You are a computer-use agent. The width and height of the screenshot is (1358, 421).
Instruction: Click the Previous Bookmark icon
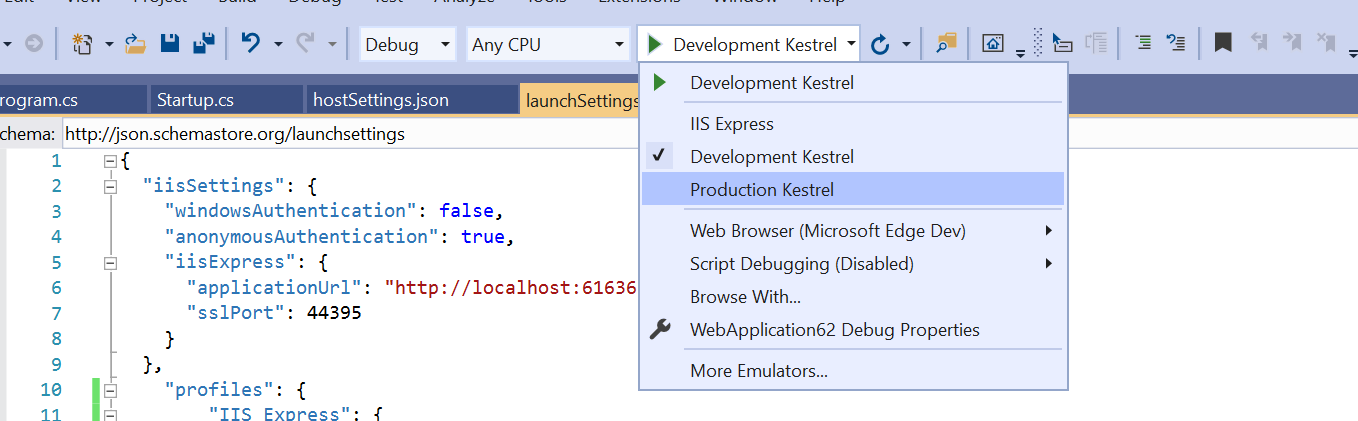1258,43
